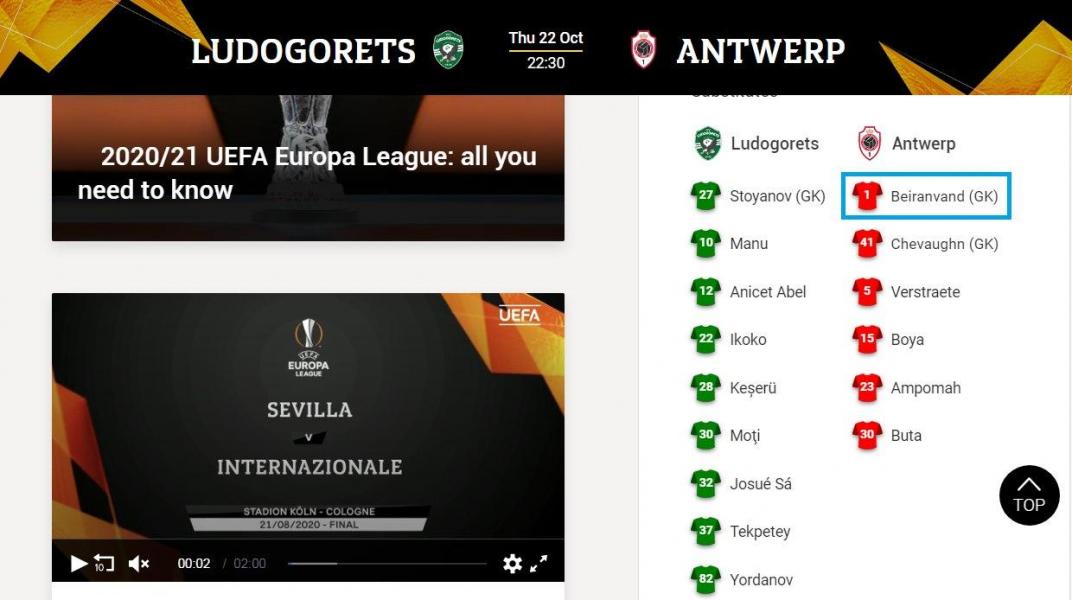Image resolution: width=1072 pixels, height=600 pixels.
Task: Play the Sevilla v Internazionale video
Action: click(x=79, y=564)
